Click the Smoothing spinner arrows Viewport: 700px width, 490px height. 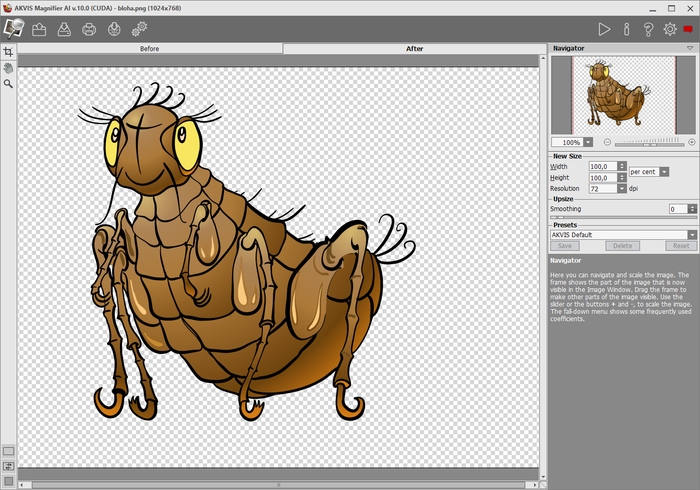(x=692, y=209)
